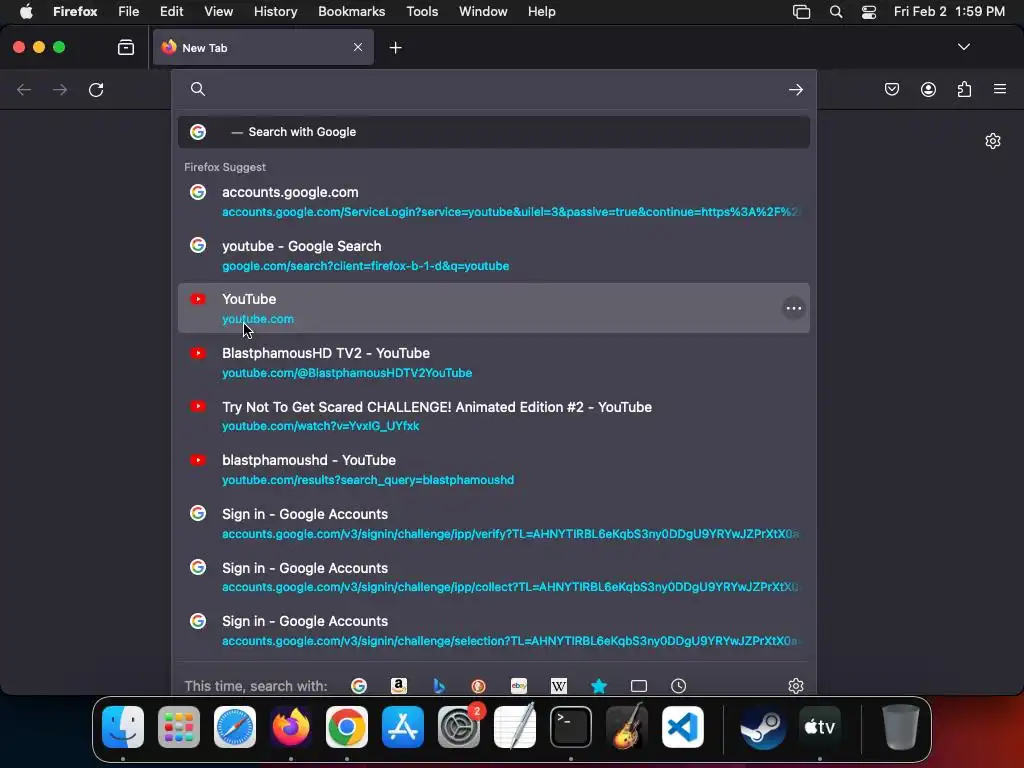Search history using the clock icon
The height and width of the screenshot is (768, 1024).
click(x=679, y=686)
